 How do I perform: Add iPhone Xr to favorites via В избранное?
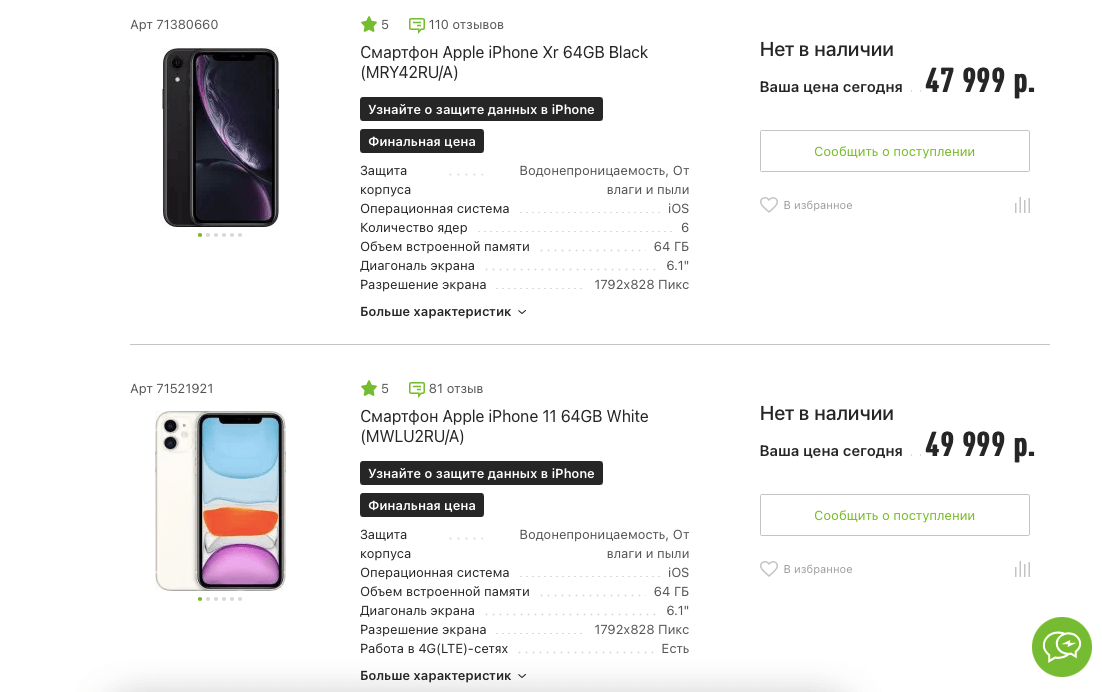[x=816, y=205]
